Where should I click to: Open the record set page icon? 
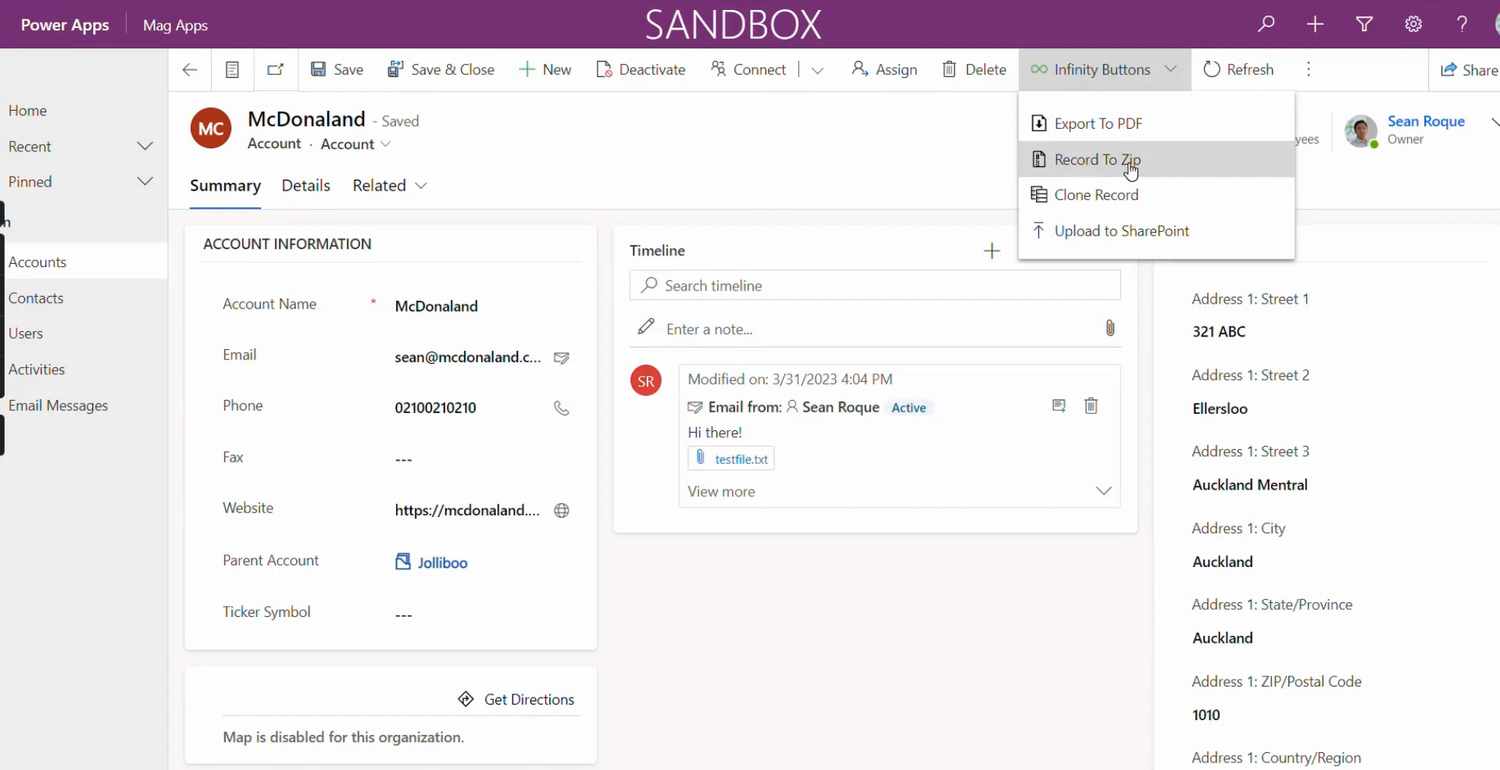pyautogui.click(x=232, y=70)
